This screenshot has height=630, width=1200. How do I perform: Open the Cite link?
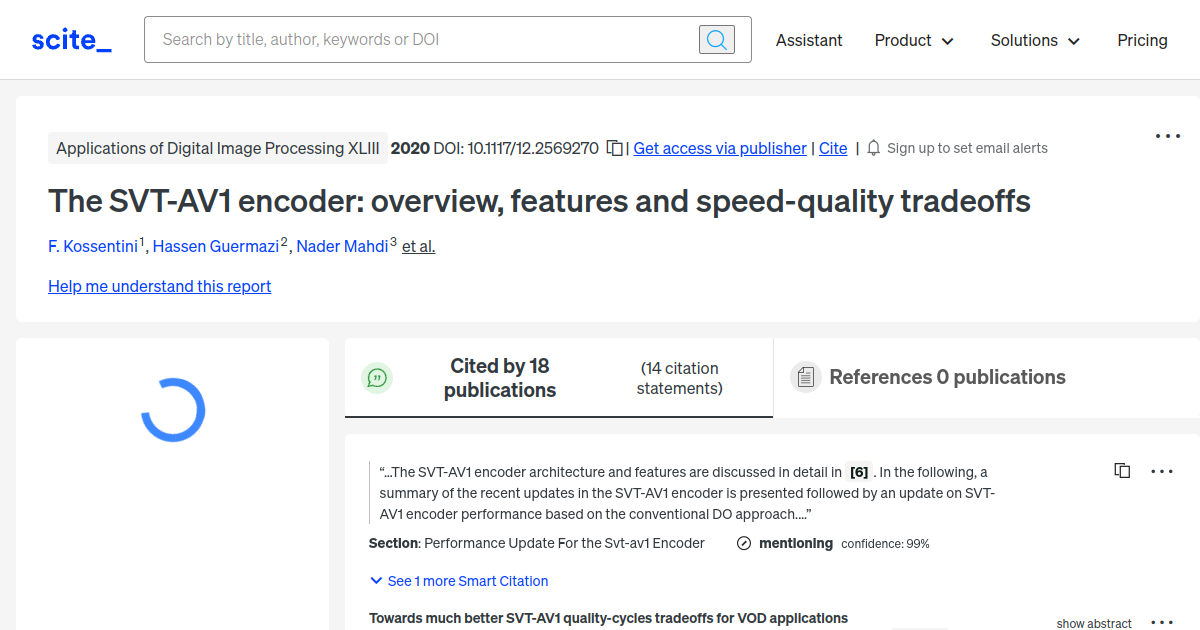coord(833,147)
